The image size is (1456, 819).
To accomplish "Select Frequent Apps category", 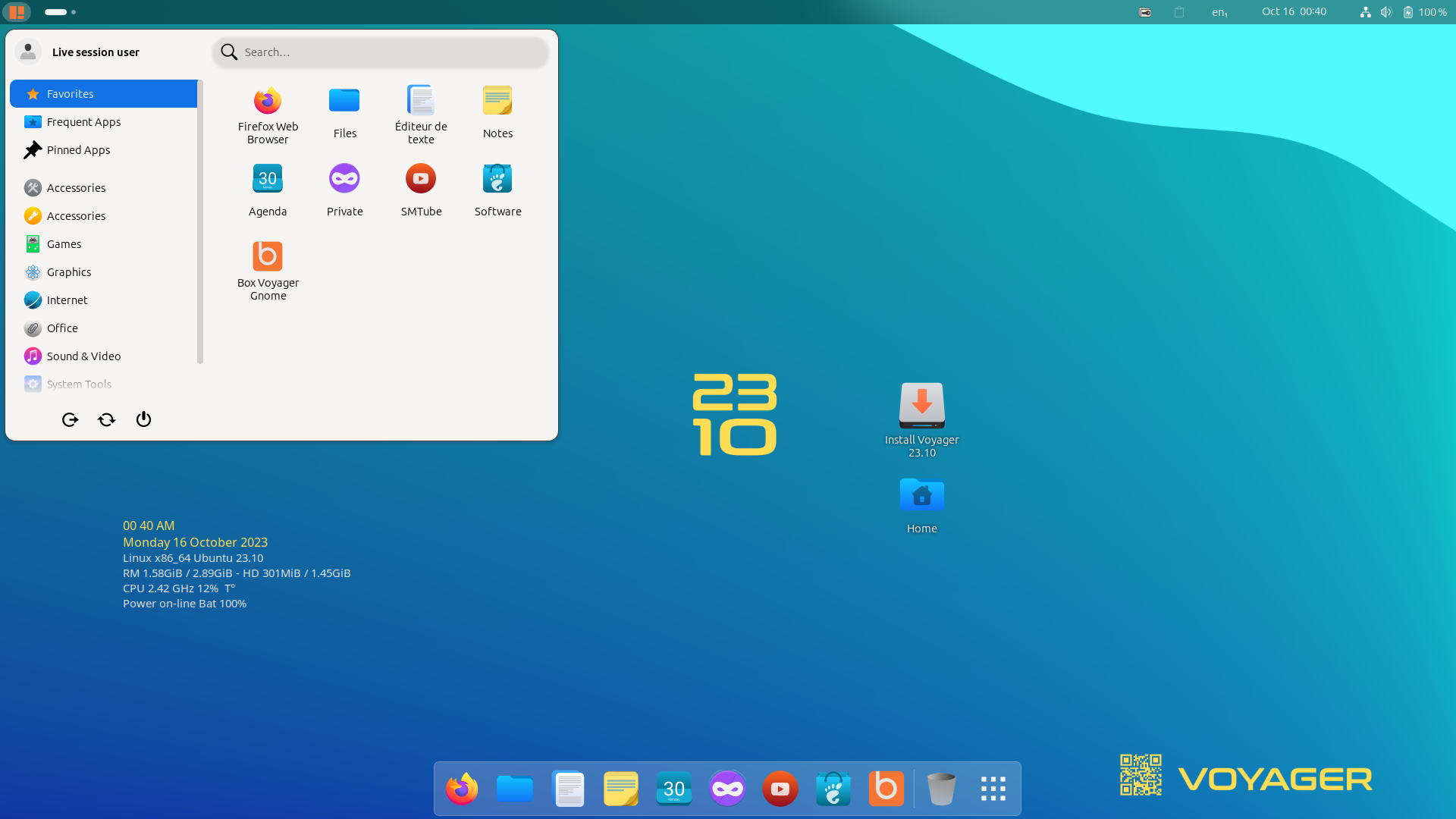I will tap(103, 122).
